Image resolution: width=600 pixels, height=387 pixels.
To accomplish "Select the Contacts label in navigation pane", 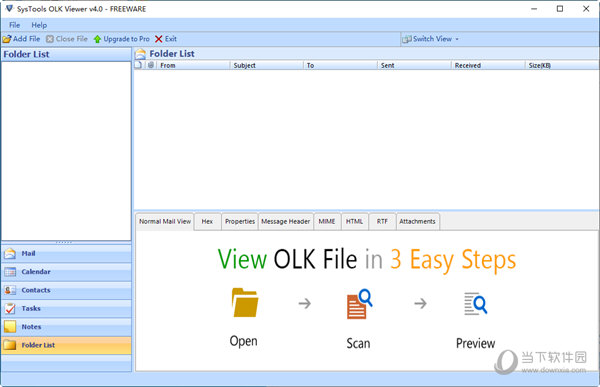I will click(x=36, y=290).
